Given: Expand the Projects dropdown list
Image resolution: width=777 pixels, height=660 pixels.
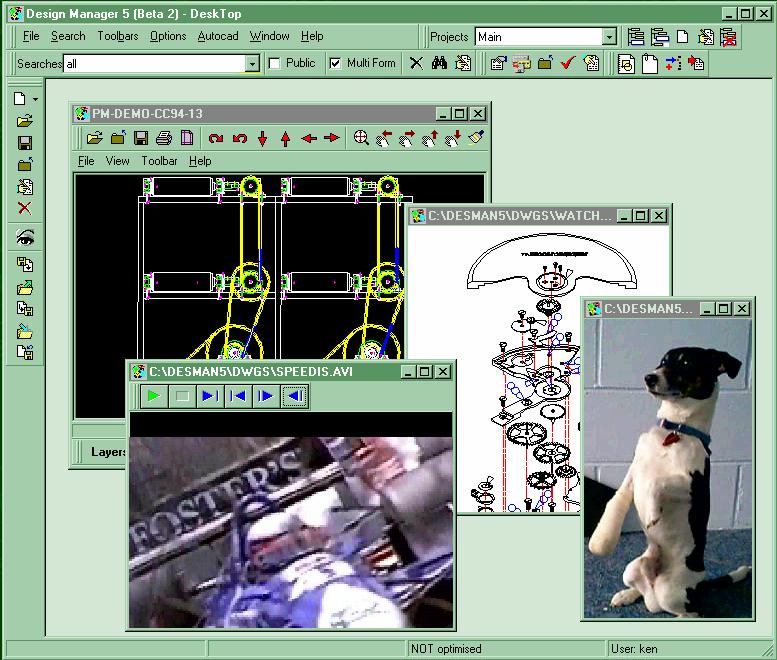Looking at the screenshot, I should click(609, 37).
